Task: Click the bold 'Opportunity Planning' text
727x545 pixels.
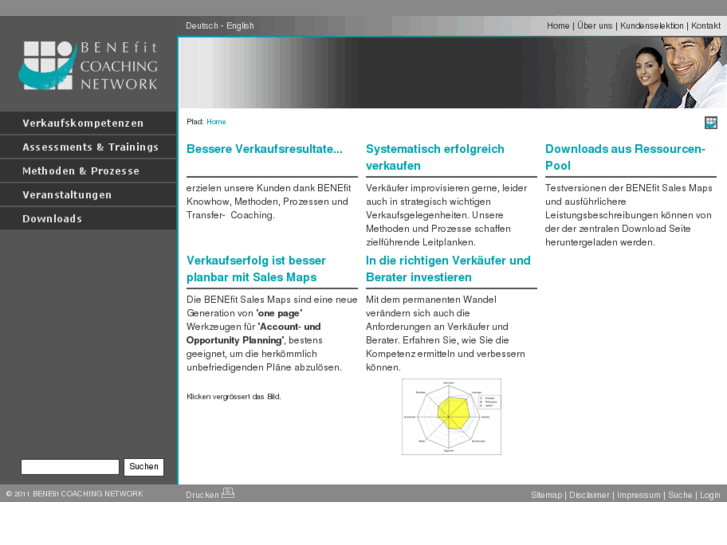Action: click(x=234, y=340)
